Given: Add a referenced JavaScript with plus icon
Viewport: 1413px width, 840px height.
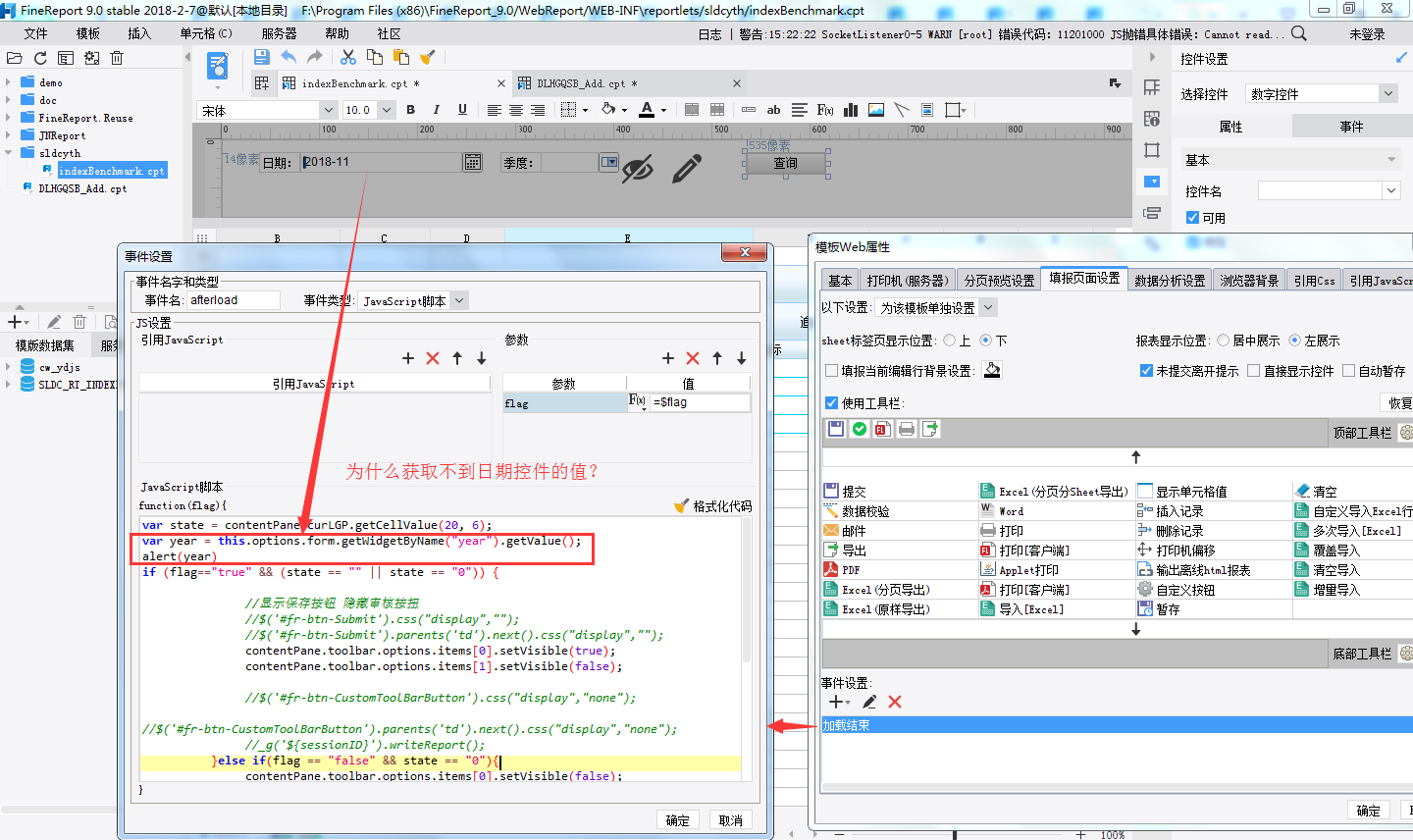Looking at the screenshot, I should (408, 358).
